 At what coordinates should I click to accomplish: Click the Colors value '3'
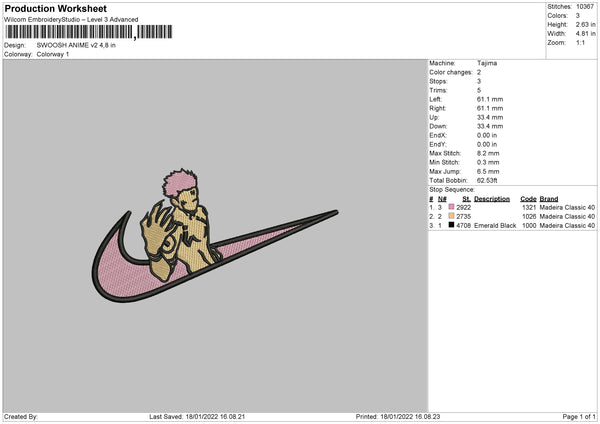[578, 16]
